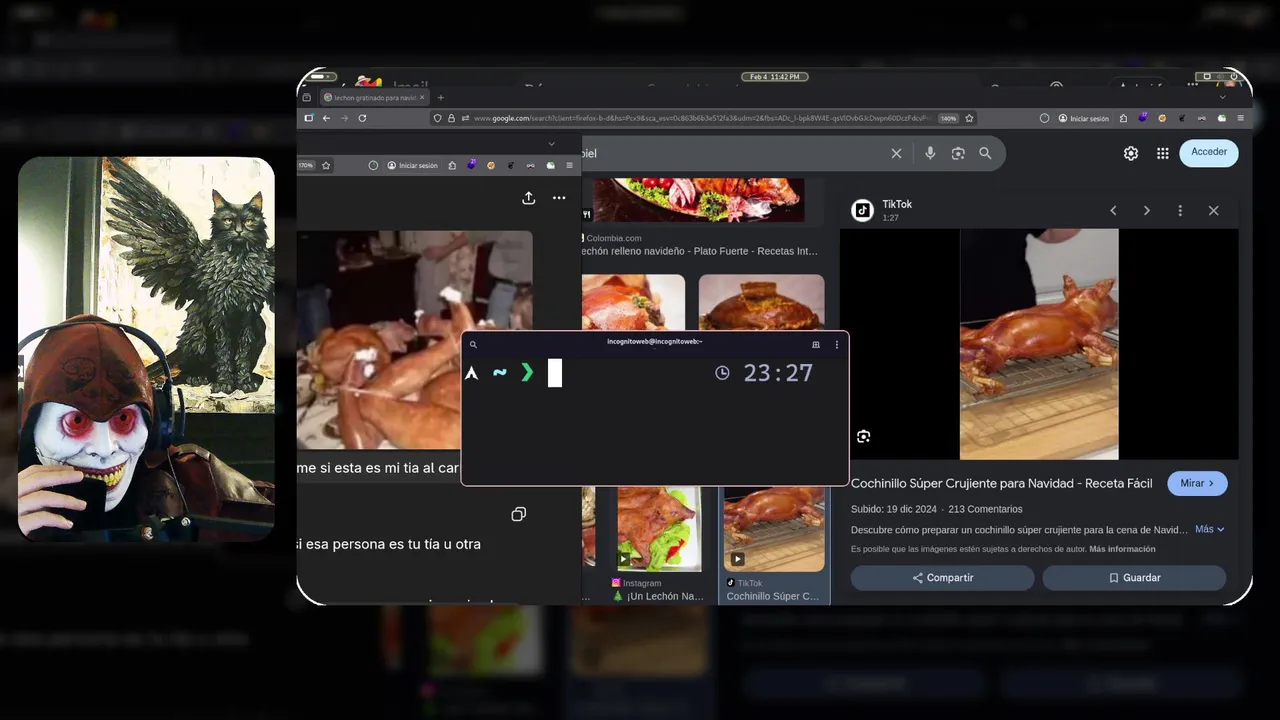Open Firefox hamburger menu in front window
This screenshot has height=720, width=1280.
coord(1240,118)
